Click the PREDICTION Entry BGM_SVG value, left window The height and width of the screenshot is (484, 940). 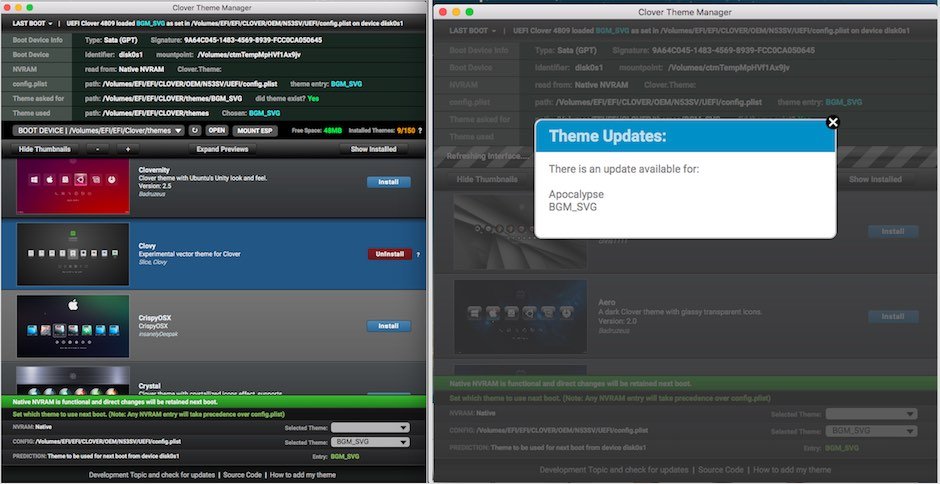tap(345, 456)
